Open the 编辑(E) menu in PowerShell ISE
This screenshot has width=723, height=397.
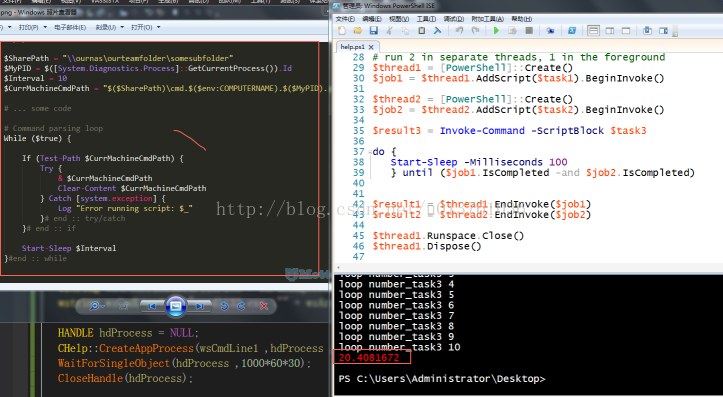(x=372, y=19)
